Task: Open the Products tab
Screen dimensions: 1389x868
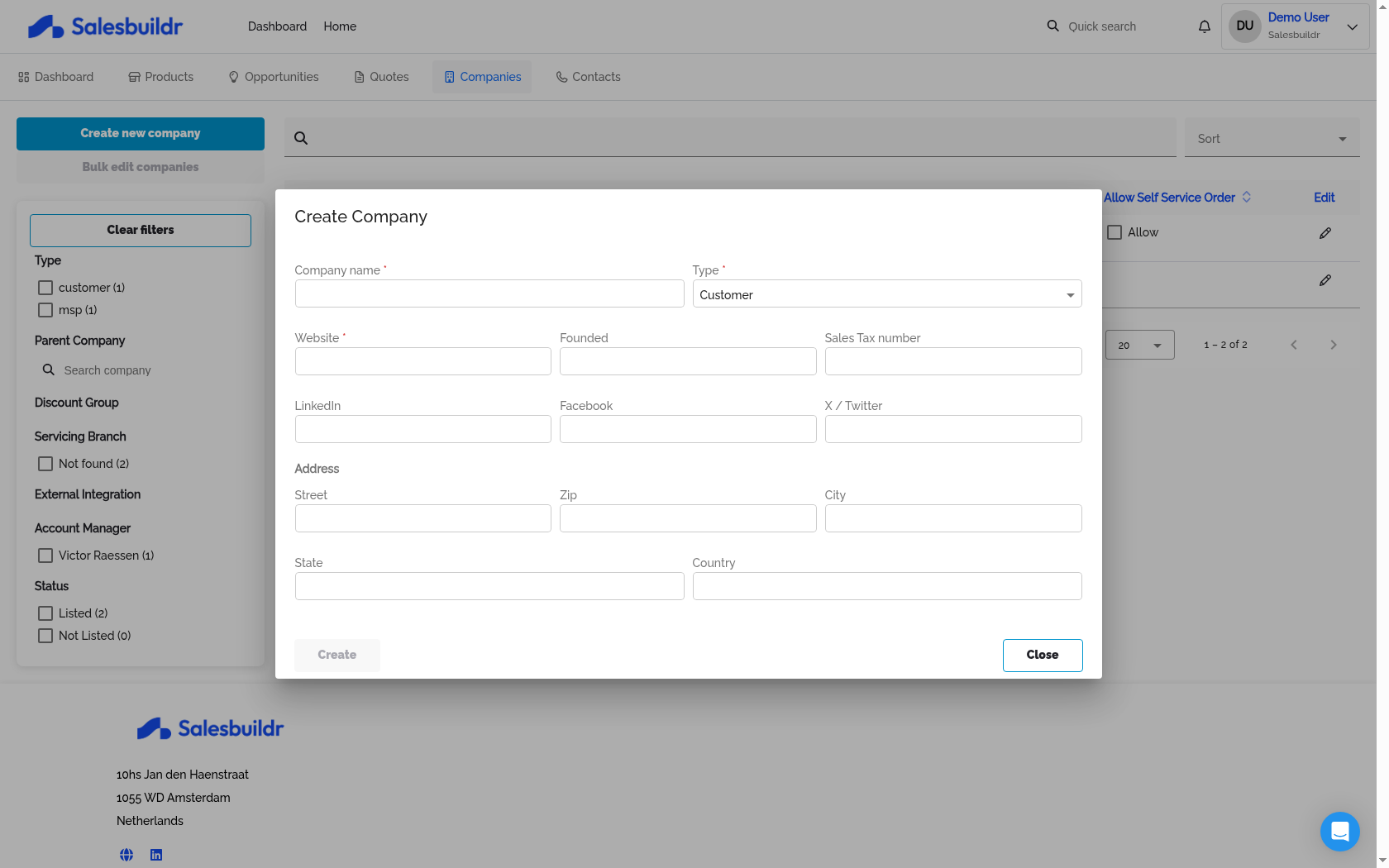Action: (x=161, y=77)
